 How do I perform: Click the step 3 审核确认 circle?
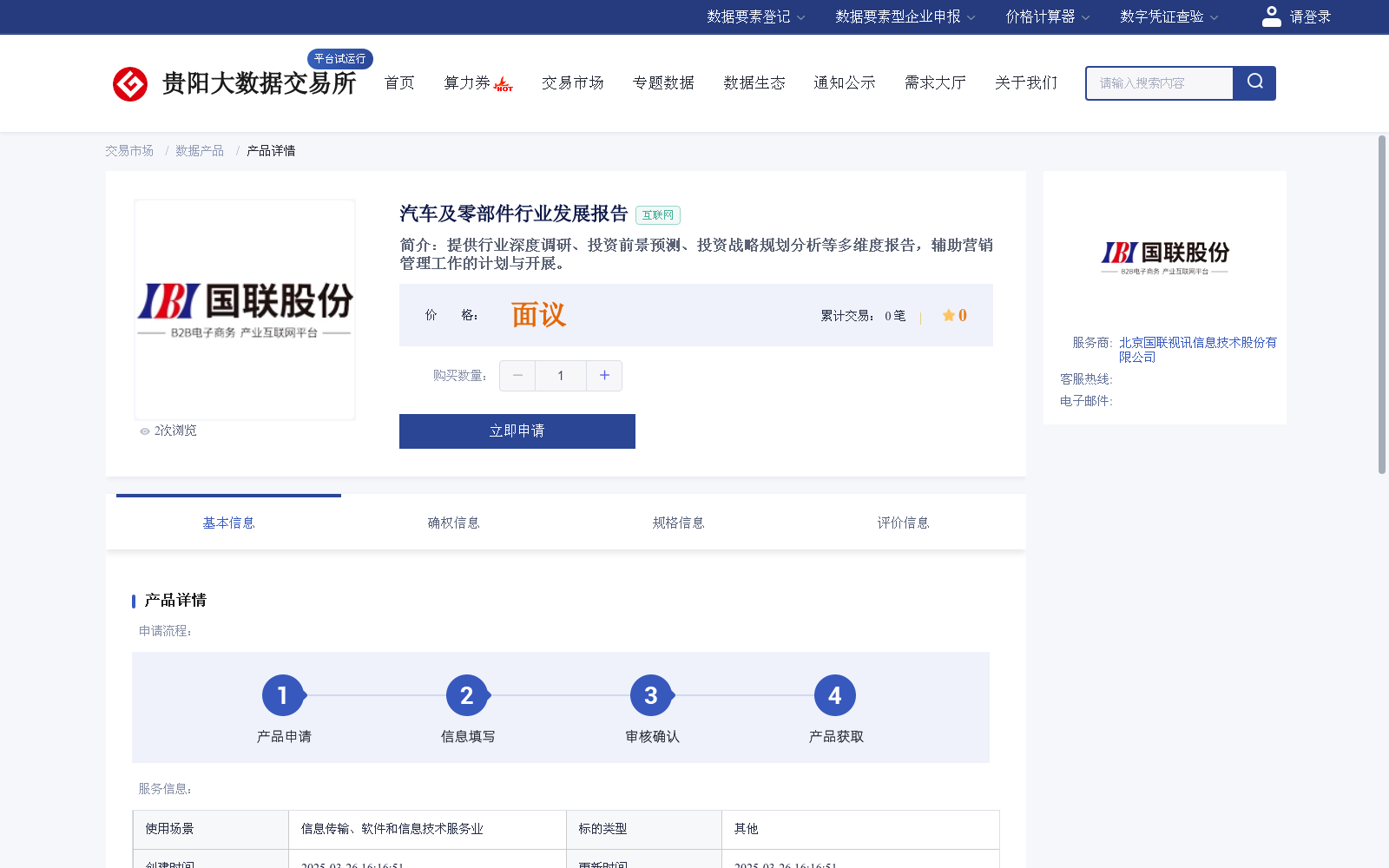(651, 695)
